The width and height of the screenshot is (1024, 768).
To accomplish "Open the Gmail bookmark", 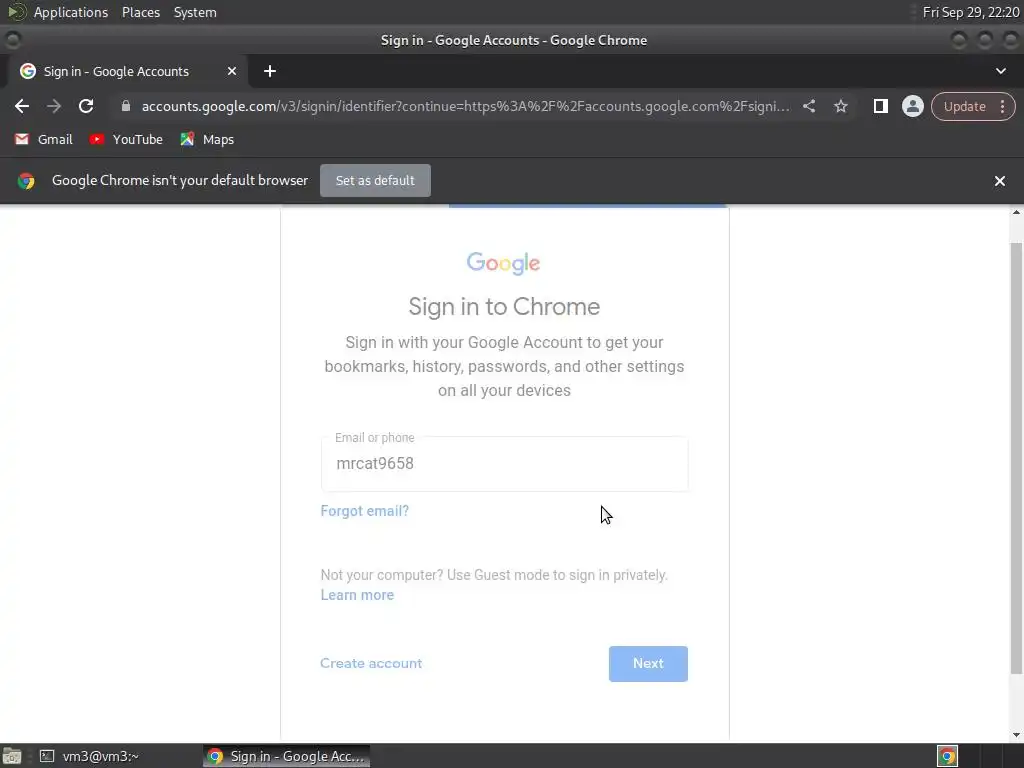I will pos(44,140).
